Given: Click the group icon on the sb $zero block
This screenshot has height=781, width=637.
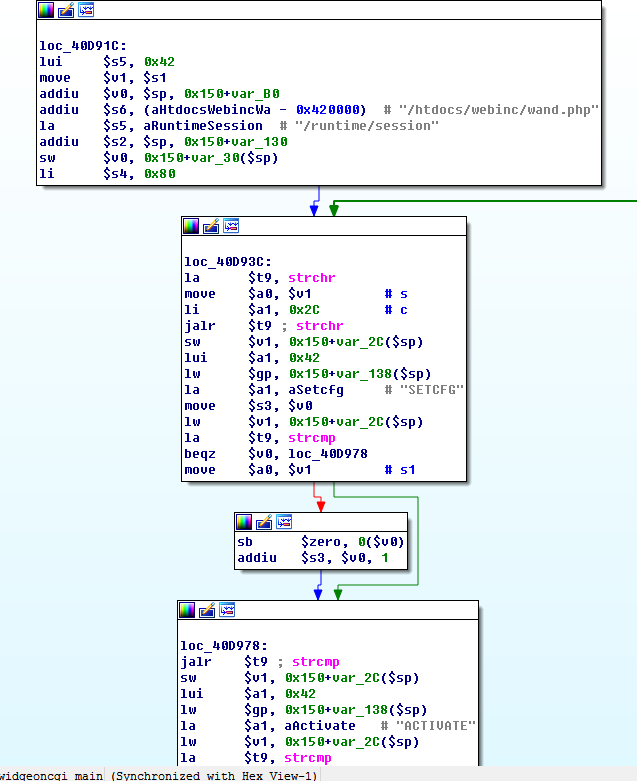Looking at the screenshot, I should tap(284, 522).
